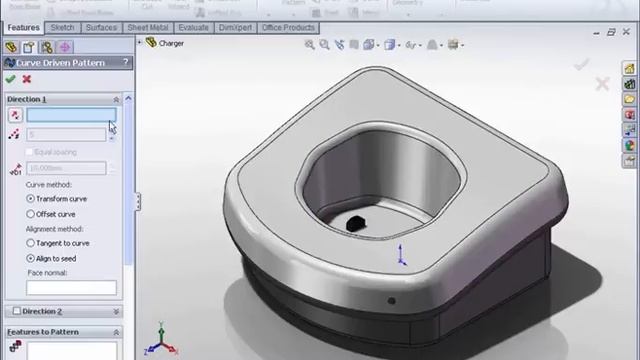This screenshot has height=360, width=640.
Task: Open Appearances and Scenes task pane tab
Action: [x=629, y=146]
